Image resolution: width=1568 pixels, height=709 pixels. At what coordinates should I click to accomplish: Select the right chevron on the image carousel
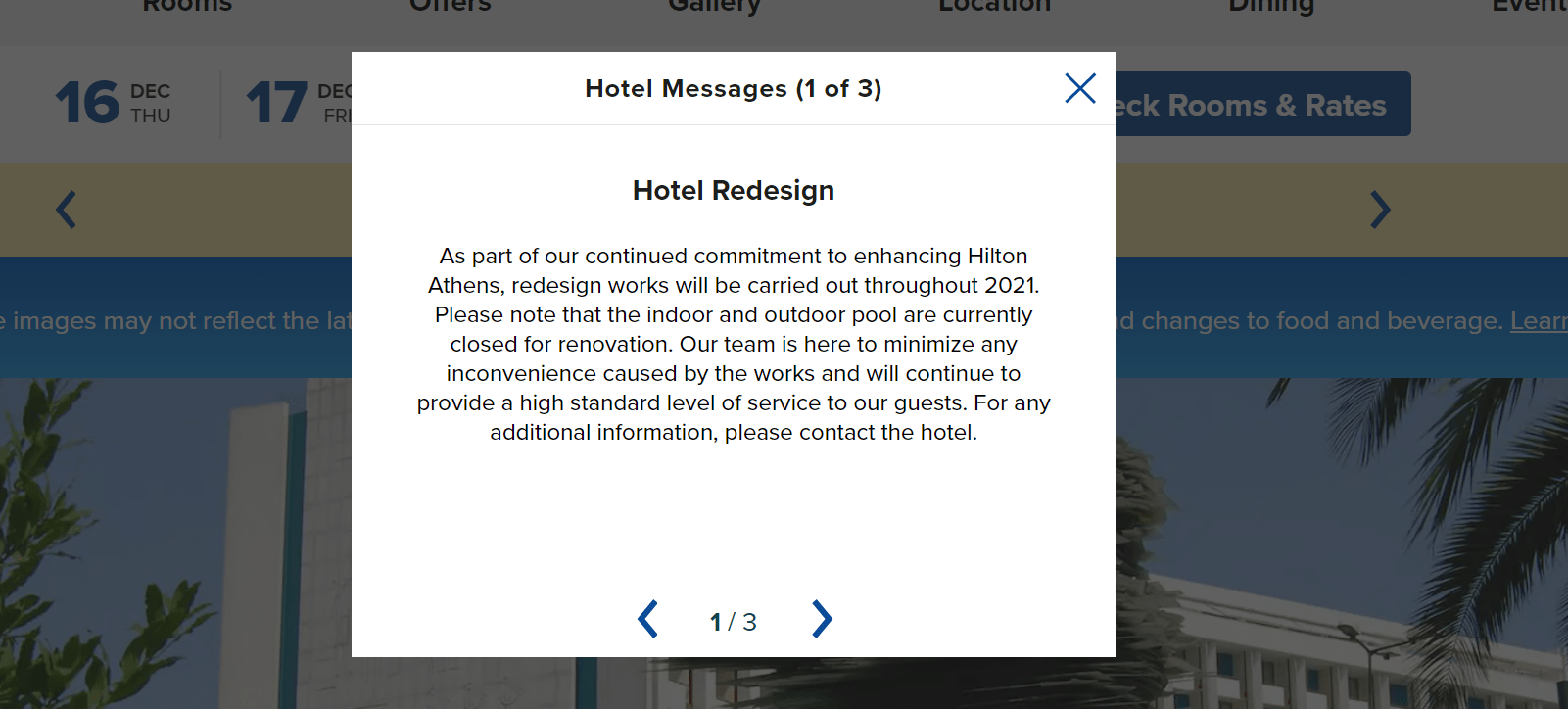(1379, 210)
